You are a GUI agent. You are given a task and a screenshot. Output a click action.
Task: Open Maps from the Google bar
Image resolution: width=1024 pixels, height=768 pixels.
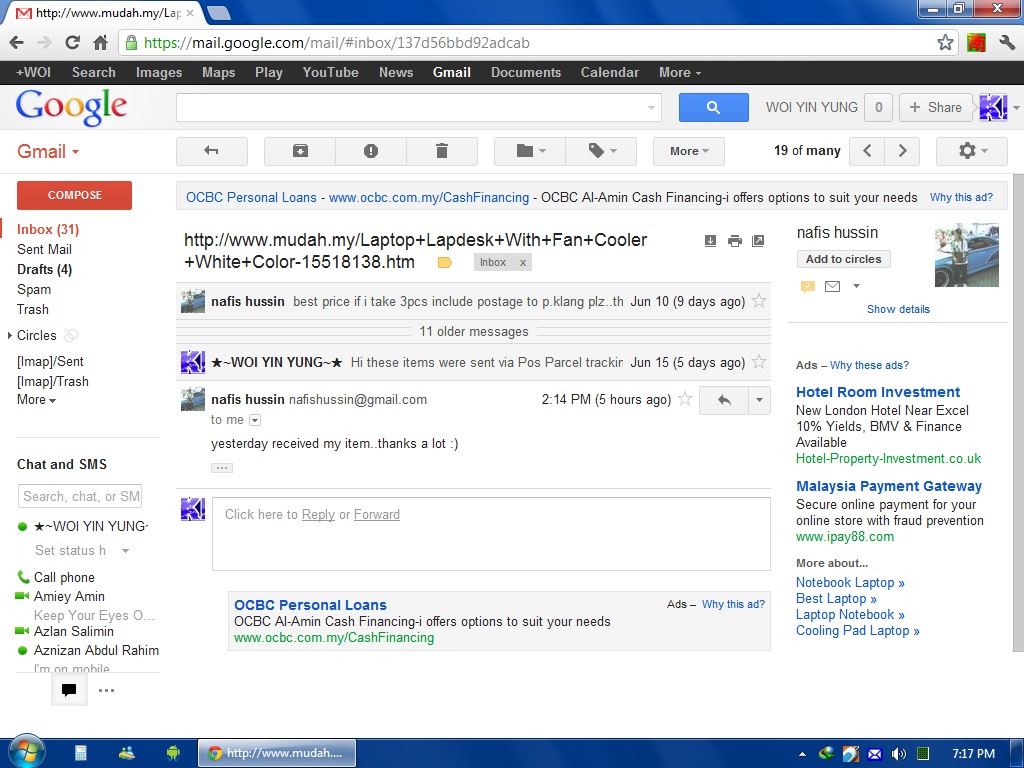coord(218,72)
